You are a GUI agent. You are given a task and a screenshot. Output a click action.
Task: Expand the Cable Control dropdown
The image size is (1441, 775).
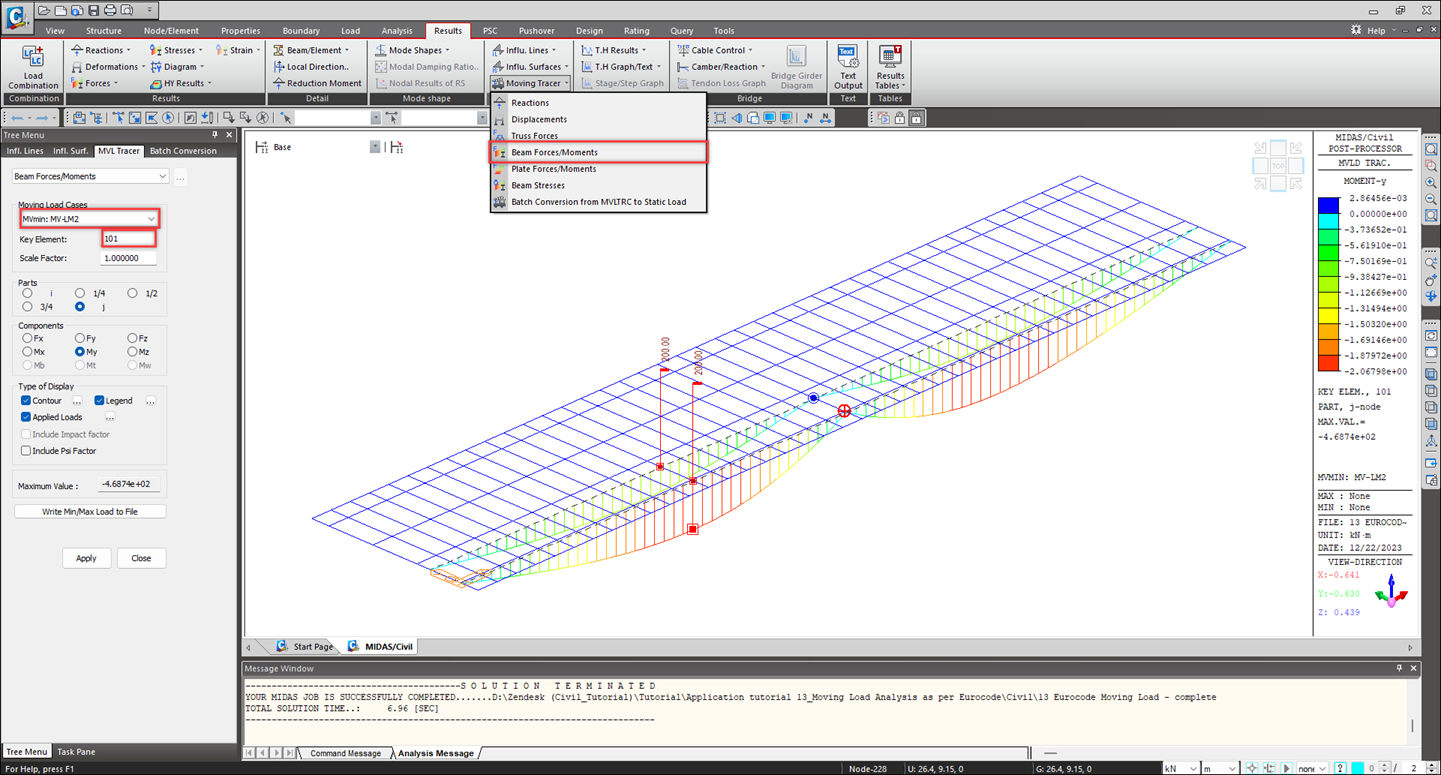click(751, 50)
